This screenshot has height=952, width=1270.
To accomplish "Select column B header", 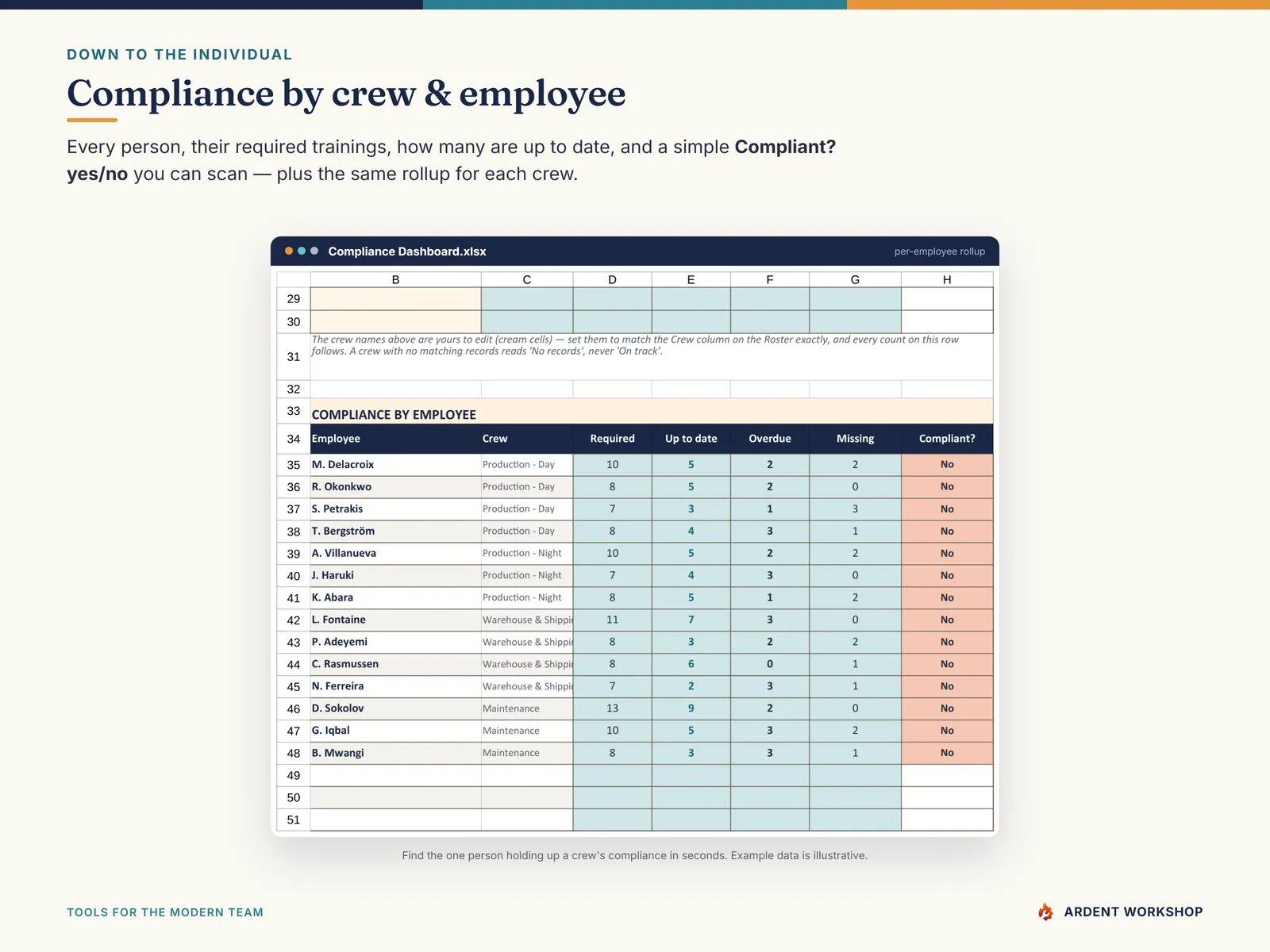I will pyautogui.click(x=395, y=279).
